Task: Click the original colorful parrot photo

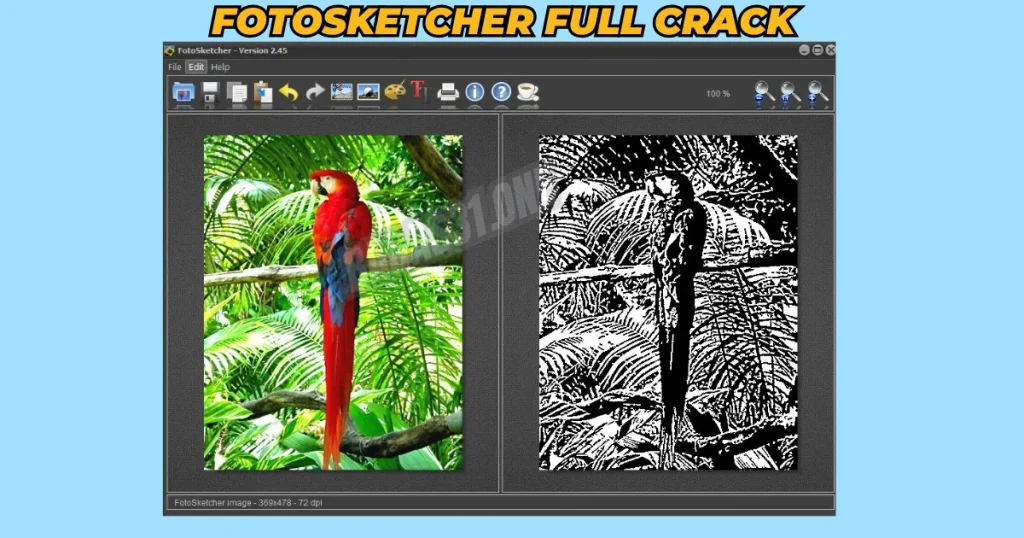Action: (333, 302)
